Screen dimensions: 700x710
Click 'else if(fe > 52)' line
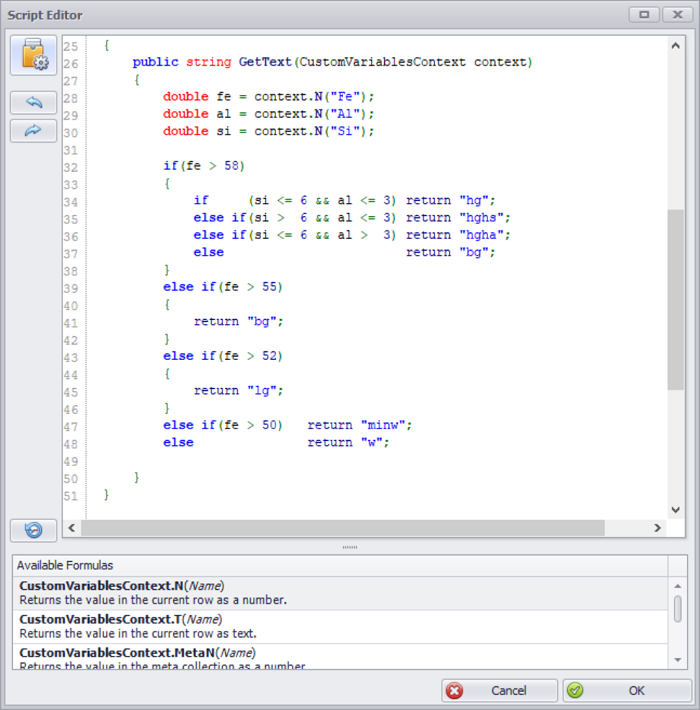[223, 356]
